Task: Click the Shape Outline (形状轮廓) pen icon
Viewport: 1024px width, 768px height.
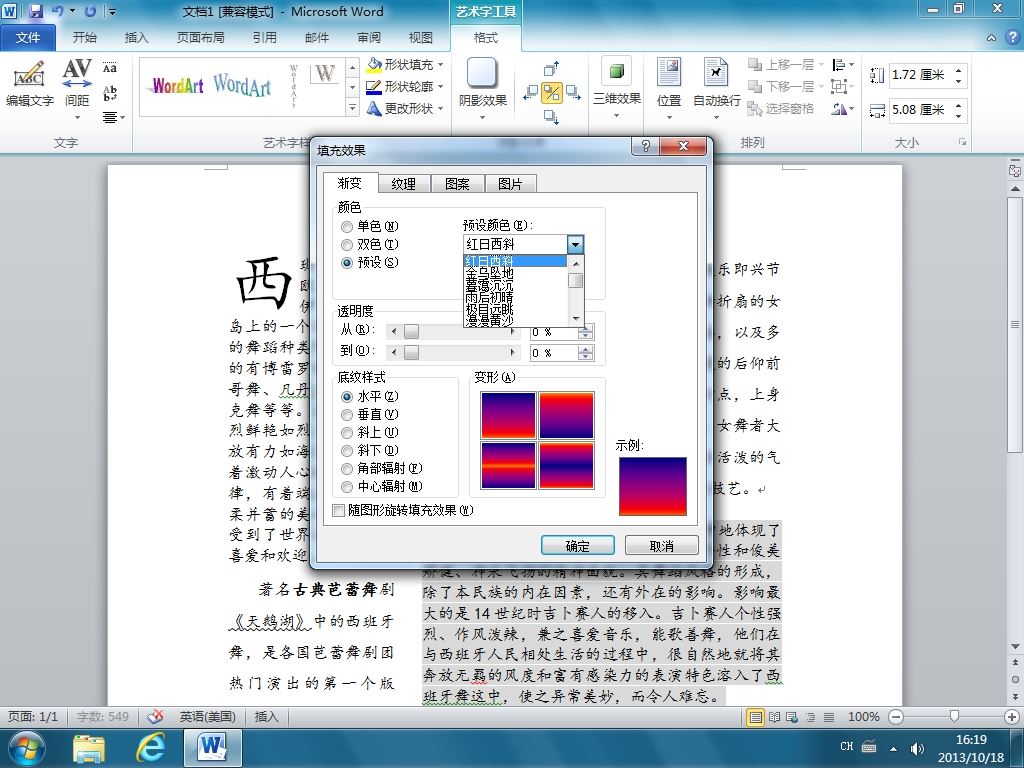Action: (x=374, y=86)
